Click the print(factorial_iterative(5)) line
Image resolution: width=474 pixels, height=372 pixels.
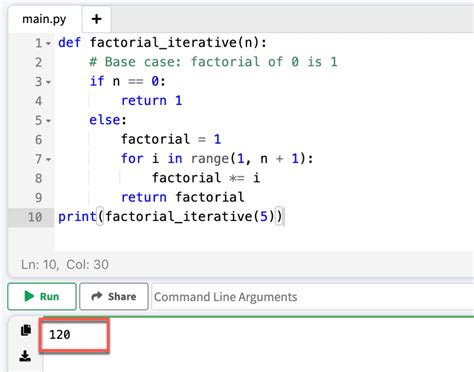point(170,217)
